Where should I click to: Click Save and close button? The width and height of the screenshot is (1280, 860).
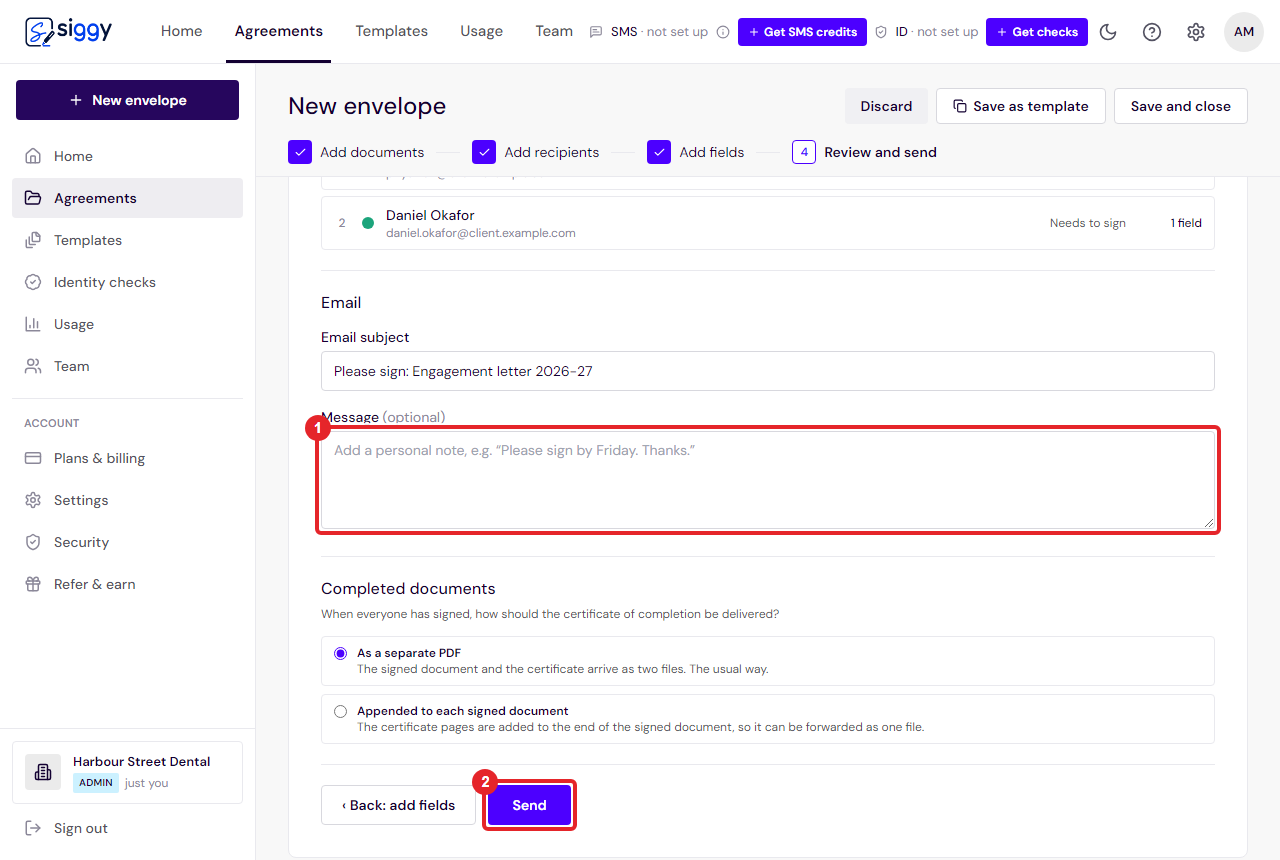(1181, 106)
